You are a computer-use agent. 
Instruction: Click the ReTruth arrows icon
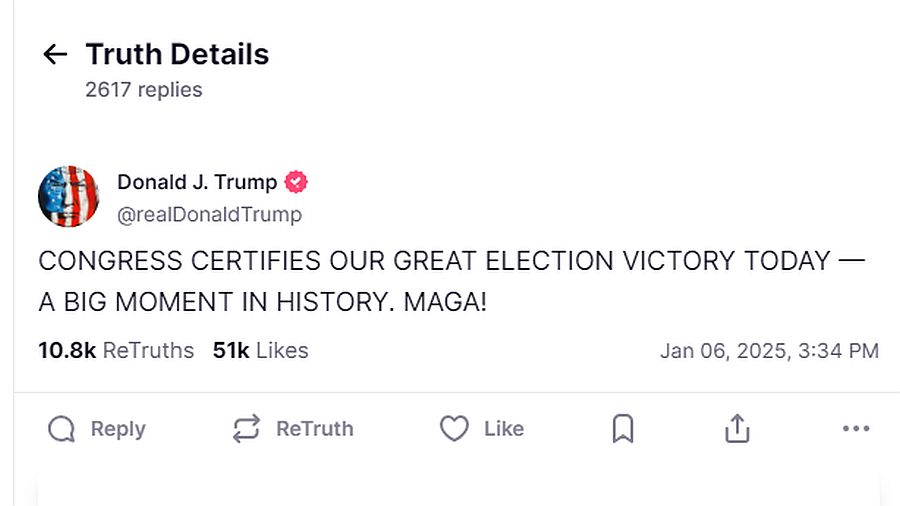coord(246,429)
